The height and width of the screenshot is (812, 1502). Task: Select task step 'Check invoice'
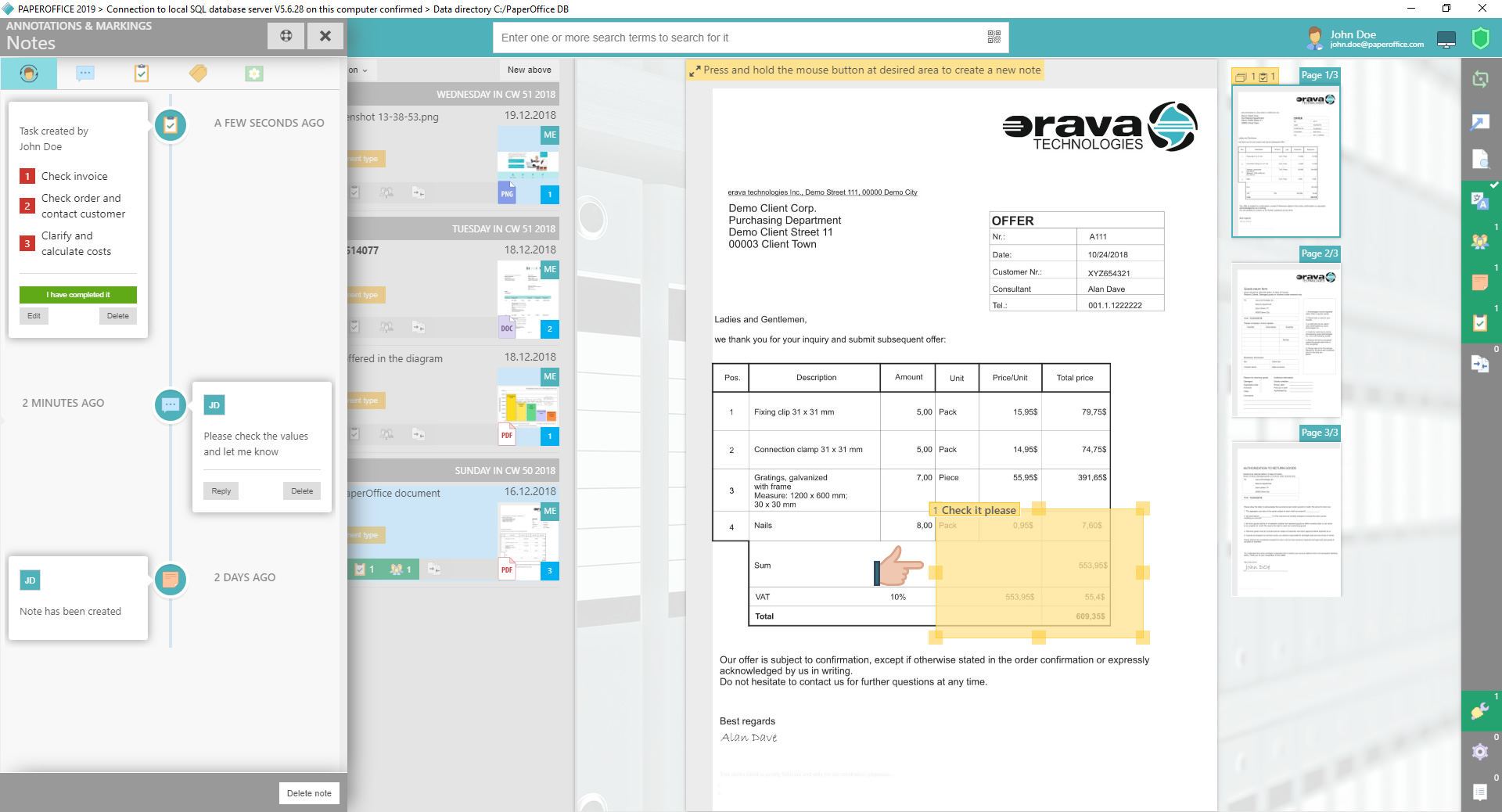click(74, 176)
